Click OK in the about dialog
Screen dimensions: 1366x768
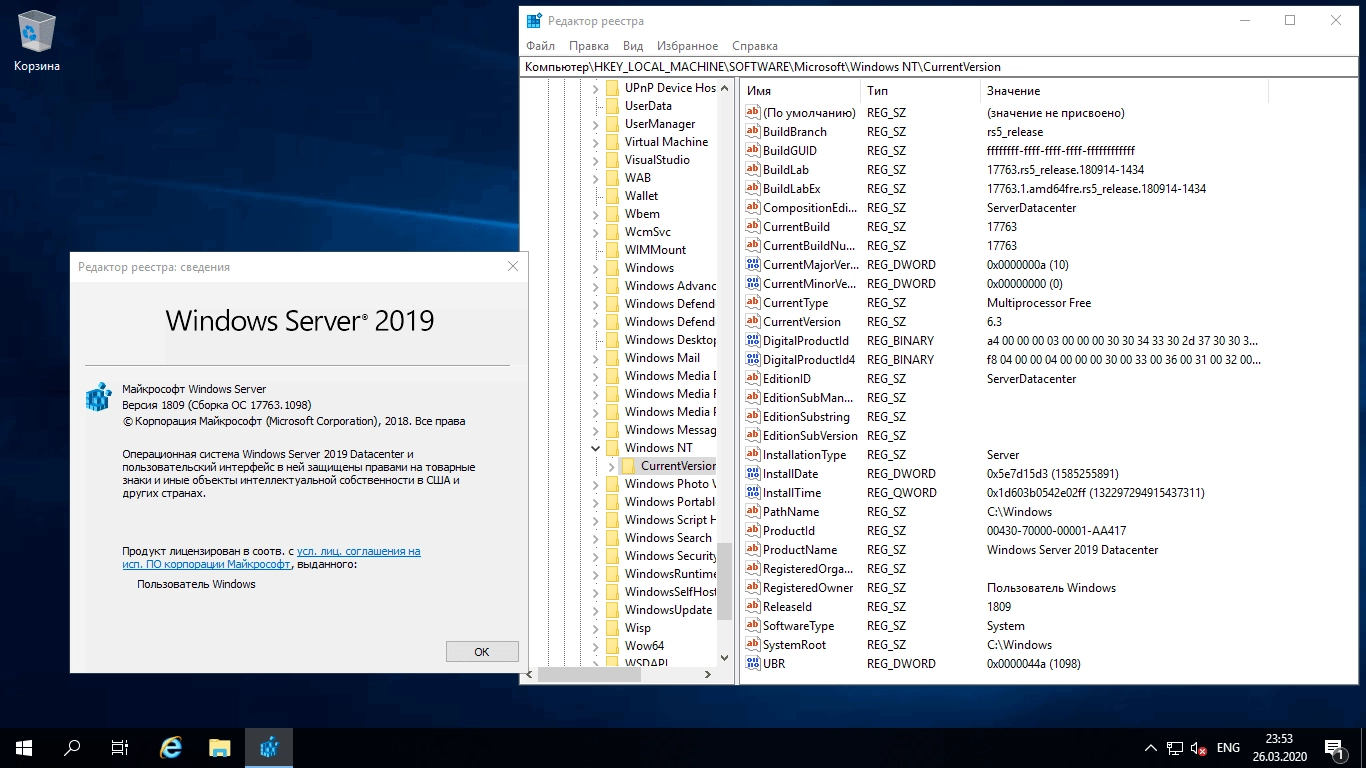click(x=482, y=651)
